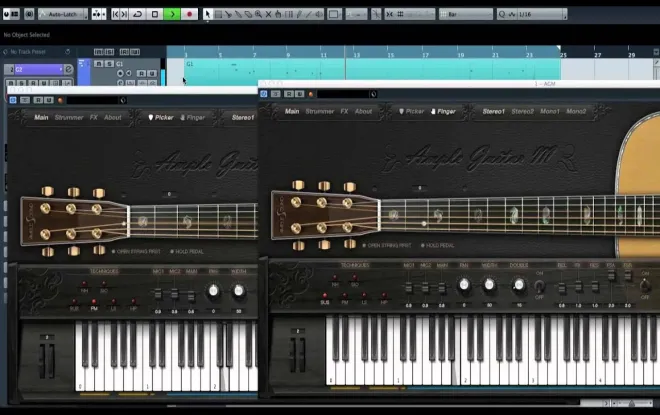Click the Play button in transport
Image resolution: width=660 pixels, height=415 pixels.
pos(172,14)
